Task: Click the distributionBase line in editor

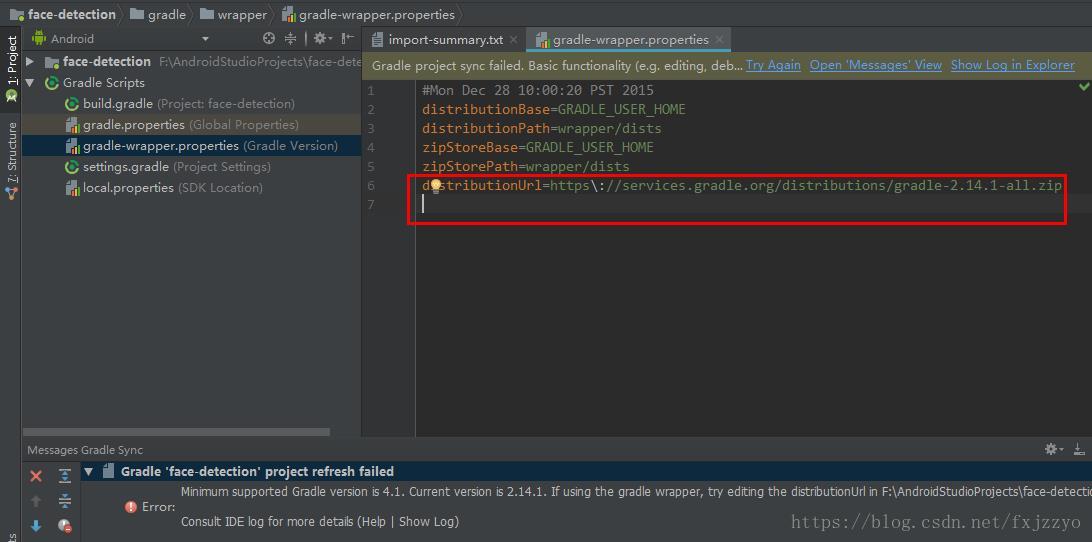Action: (554, 109)
